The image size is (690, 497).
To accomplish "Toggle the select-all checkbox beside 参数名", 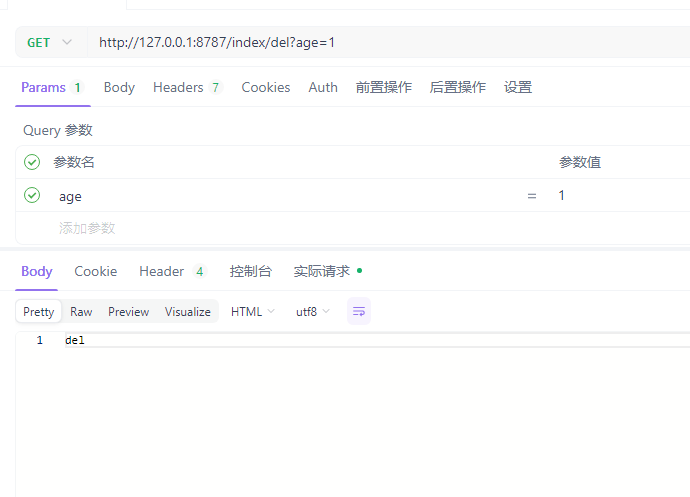I will (x=32, y=162).
